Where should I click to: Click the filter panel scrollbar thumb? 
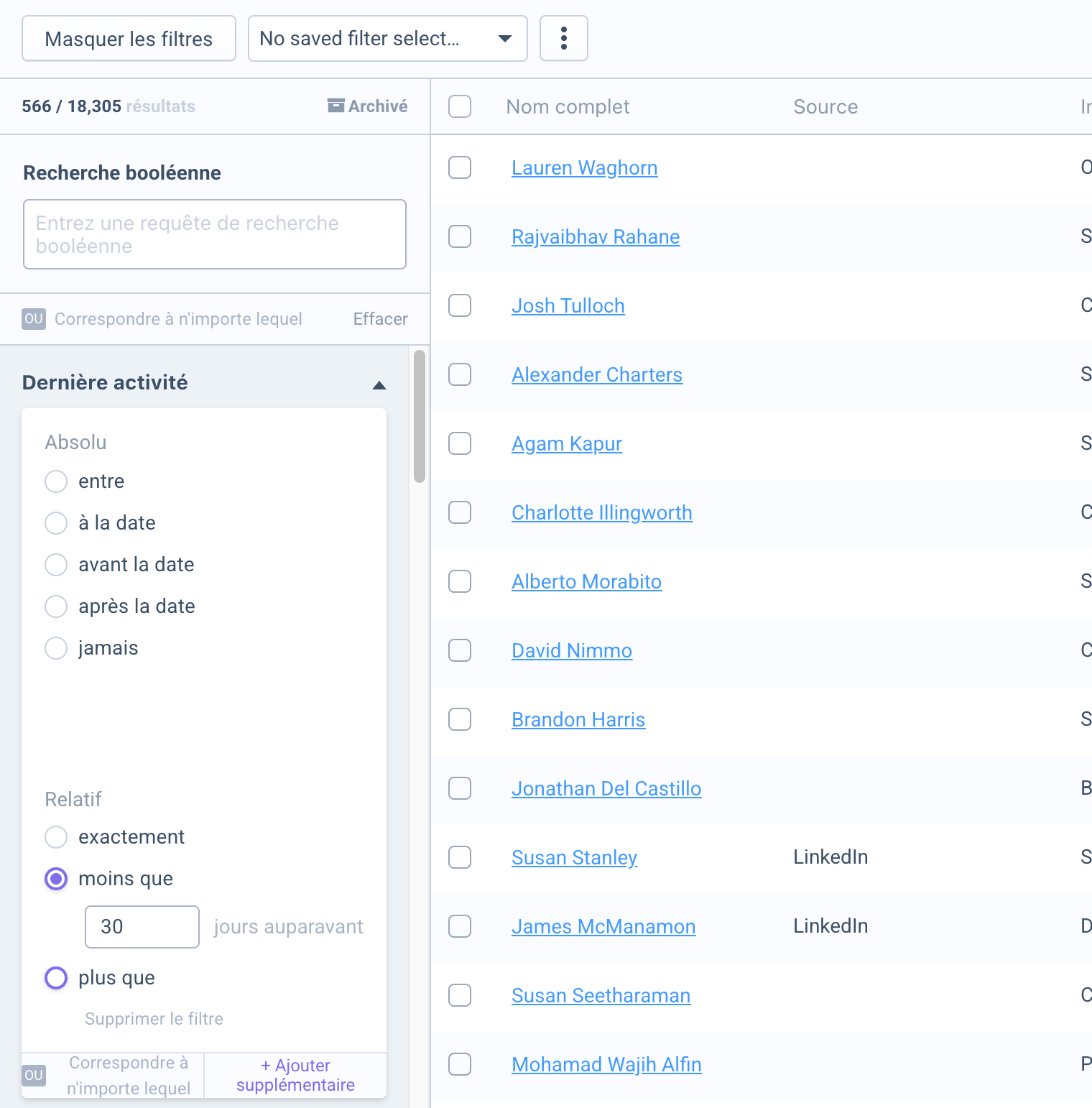(419, 416)
